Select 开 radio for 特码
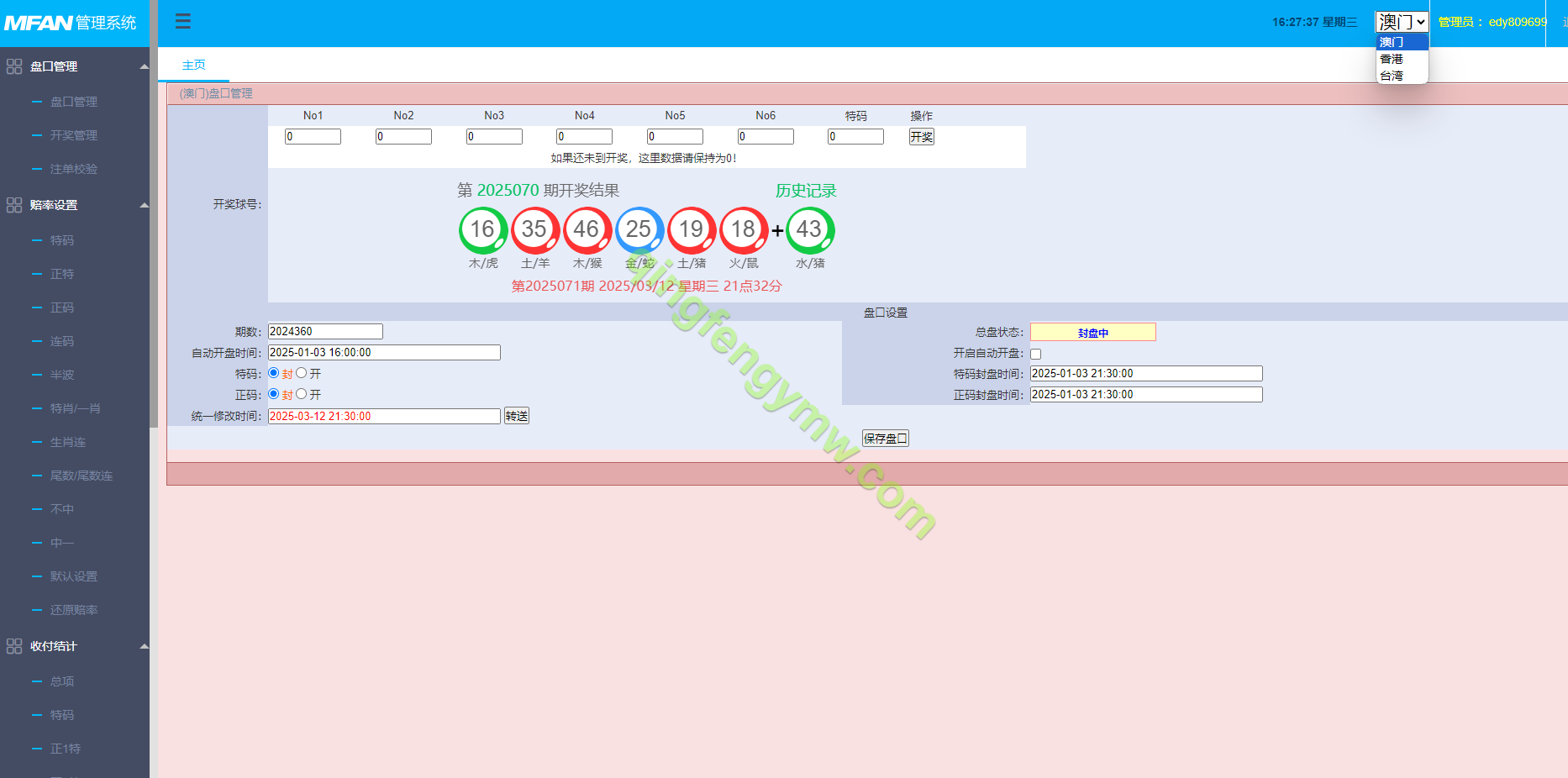 (302, 373)
